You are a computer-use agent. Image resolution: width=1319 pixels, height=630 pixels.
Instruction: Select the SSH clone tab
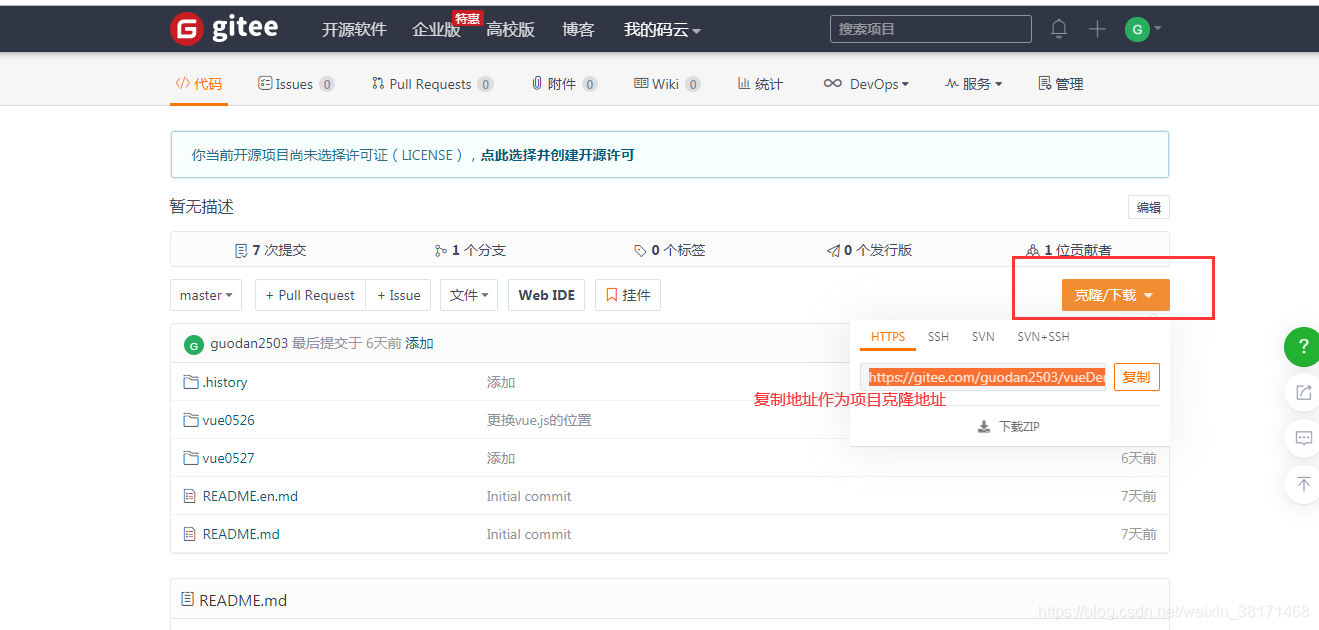click(x=938, y=337)
